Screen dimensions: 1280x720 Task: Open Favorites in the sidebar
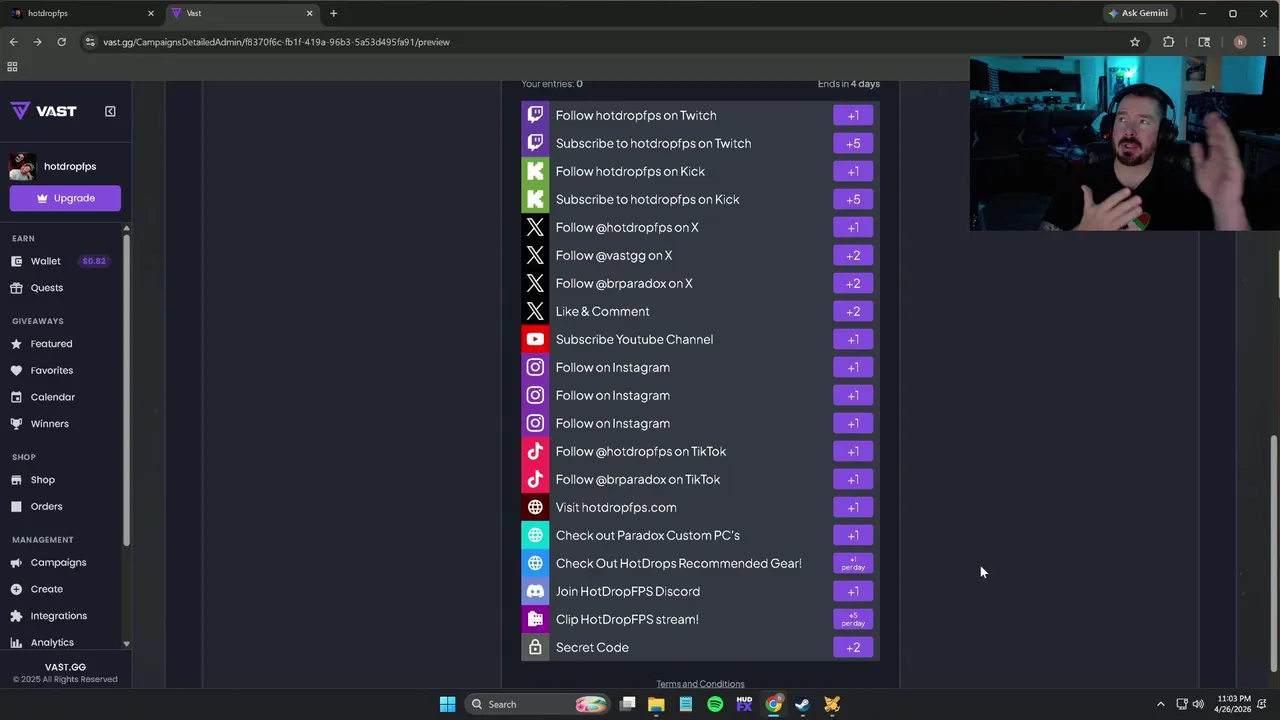pos(51,370)
